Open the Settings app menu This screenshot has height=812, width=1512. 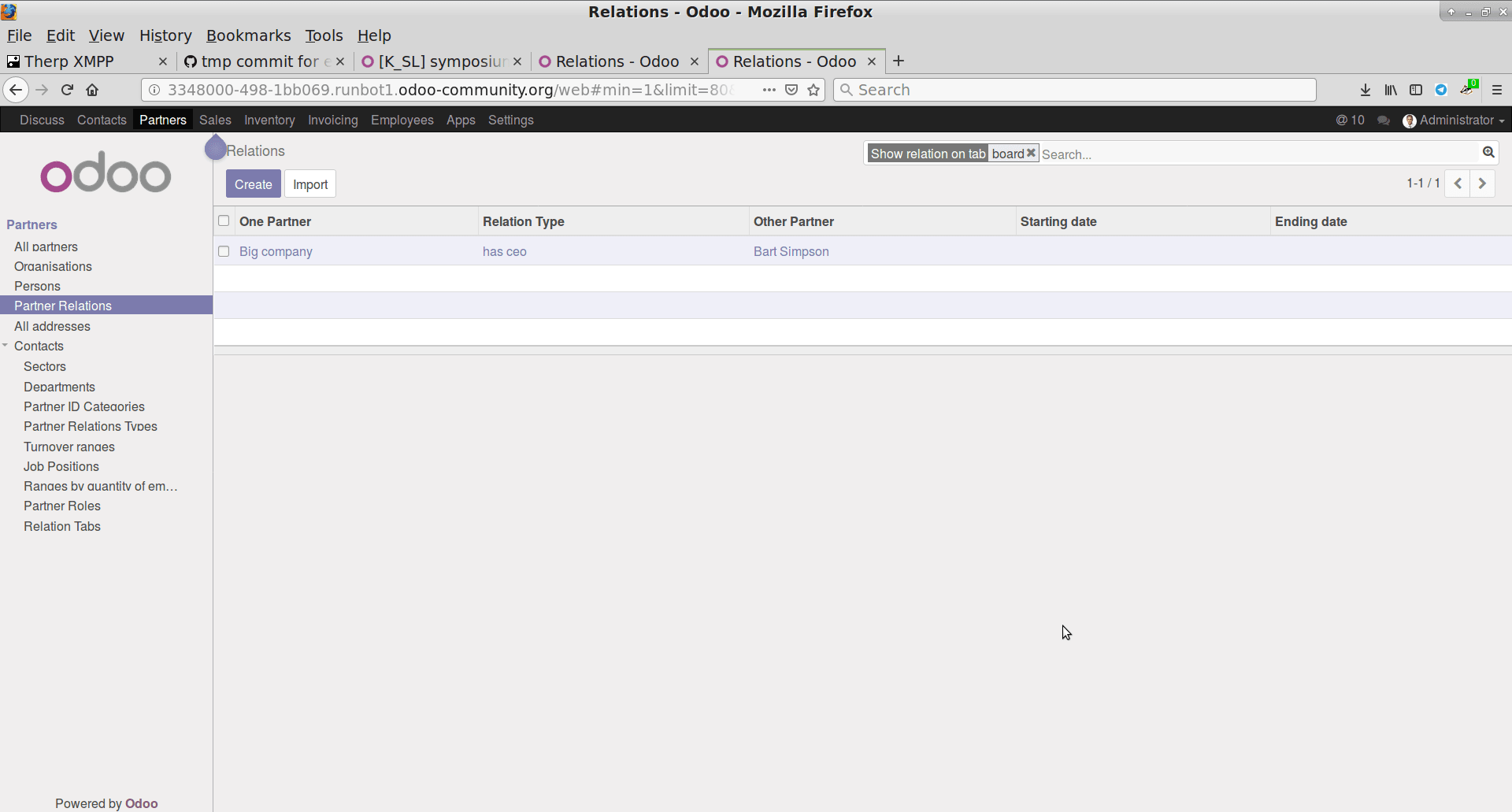[510, 120]
